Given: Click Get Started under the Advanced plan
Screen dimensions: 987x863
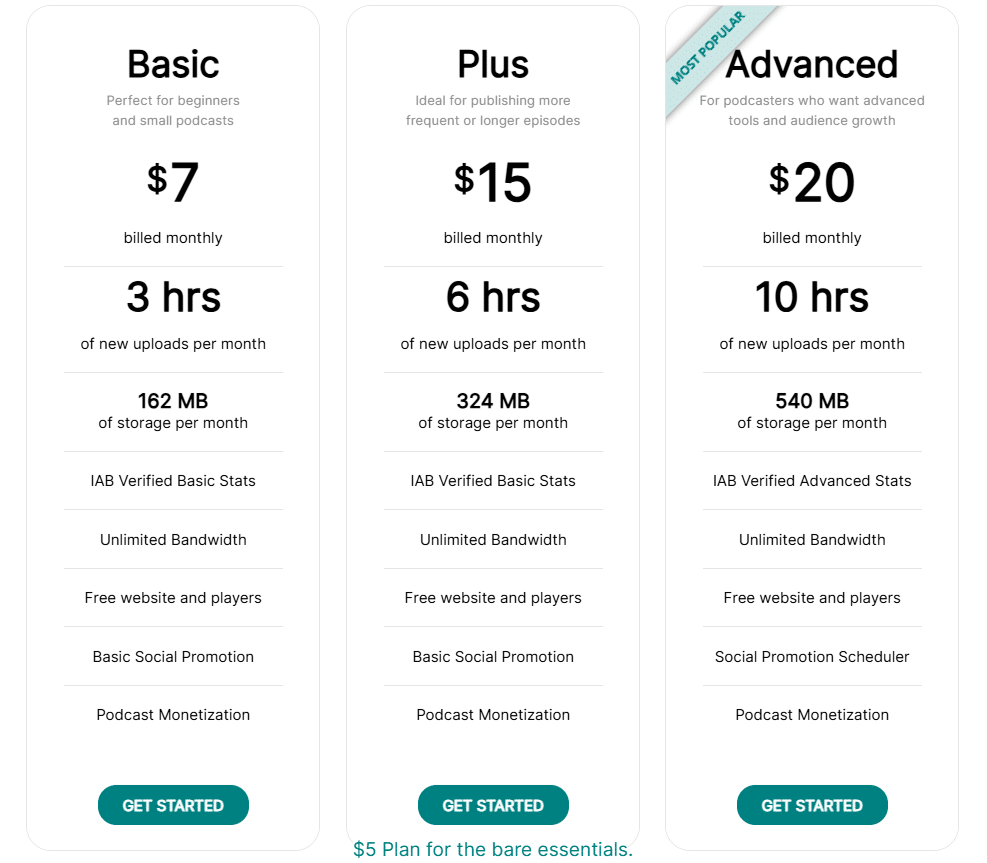Looking at the screenshot, I should [x=812, y=805].
